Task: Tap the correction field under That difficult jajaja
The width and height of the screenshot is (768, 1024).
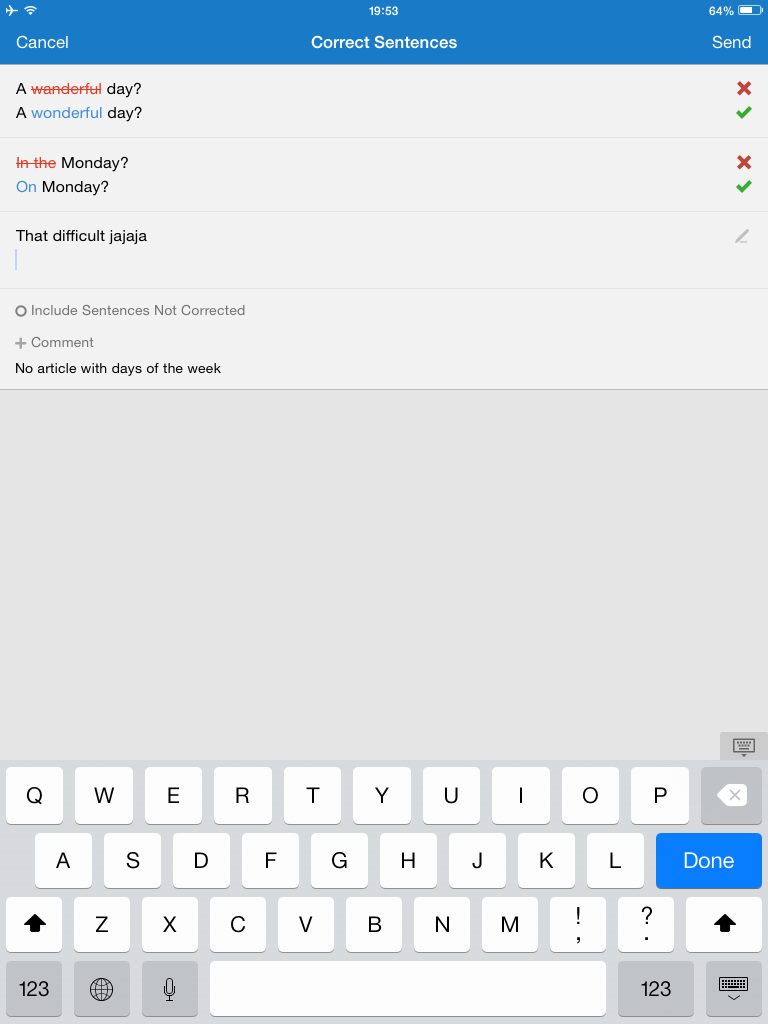Action: coord(366,260)
